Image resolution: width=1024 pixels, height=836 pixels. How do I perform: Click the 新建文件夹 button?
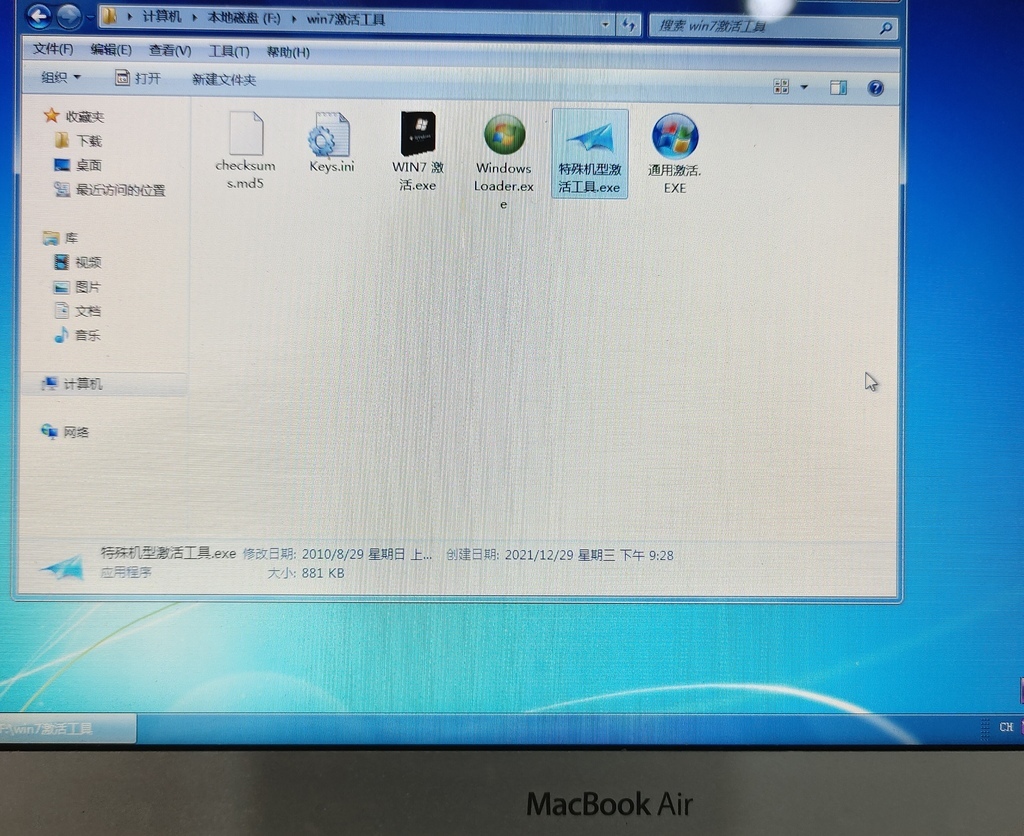pos(224,80)
